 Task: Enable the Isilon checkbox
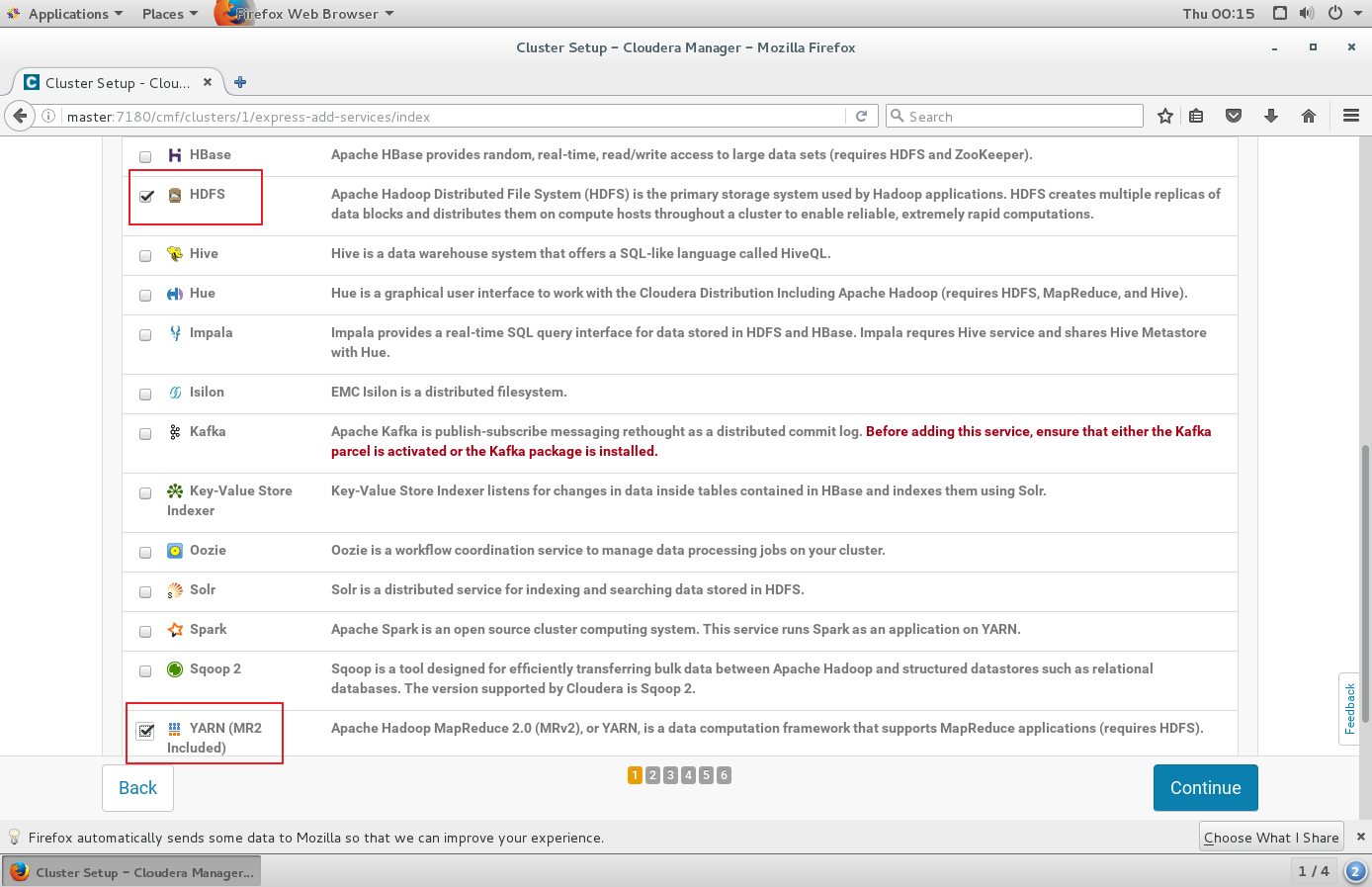tap(145, 394)
